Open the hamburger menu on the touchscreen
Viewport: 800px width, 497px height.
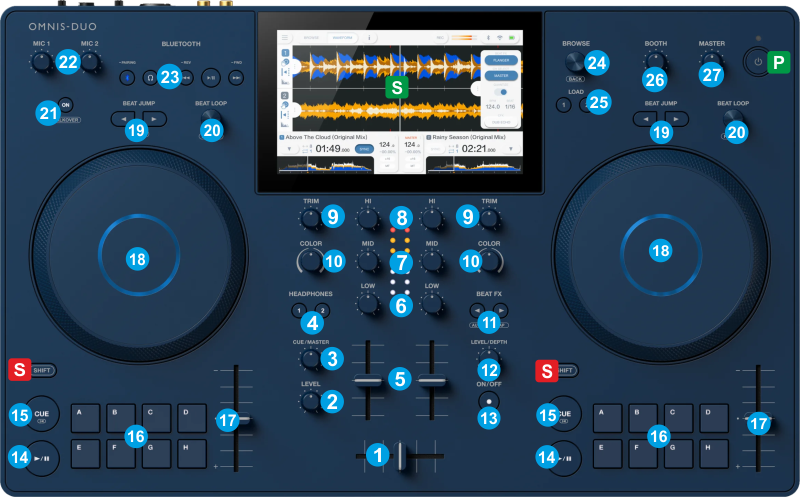pyautogui.click(x=284, y=37)
